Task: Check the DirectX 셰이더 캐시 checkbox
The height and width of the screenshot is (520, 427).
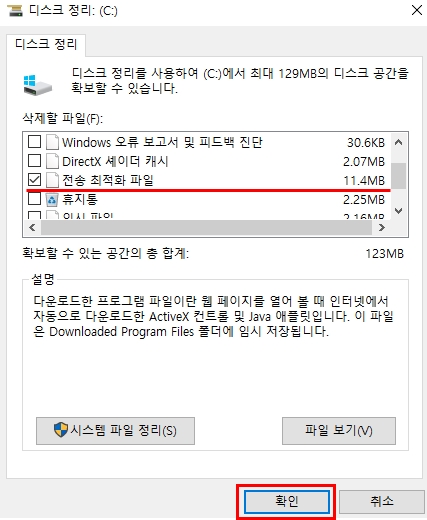Action: (34, 161)
